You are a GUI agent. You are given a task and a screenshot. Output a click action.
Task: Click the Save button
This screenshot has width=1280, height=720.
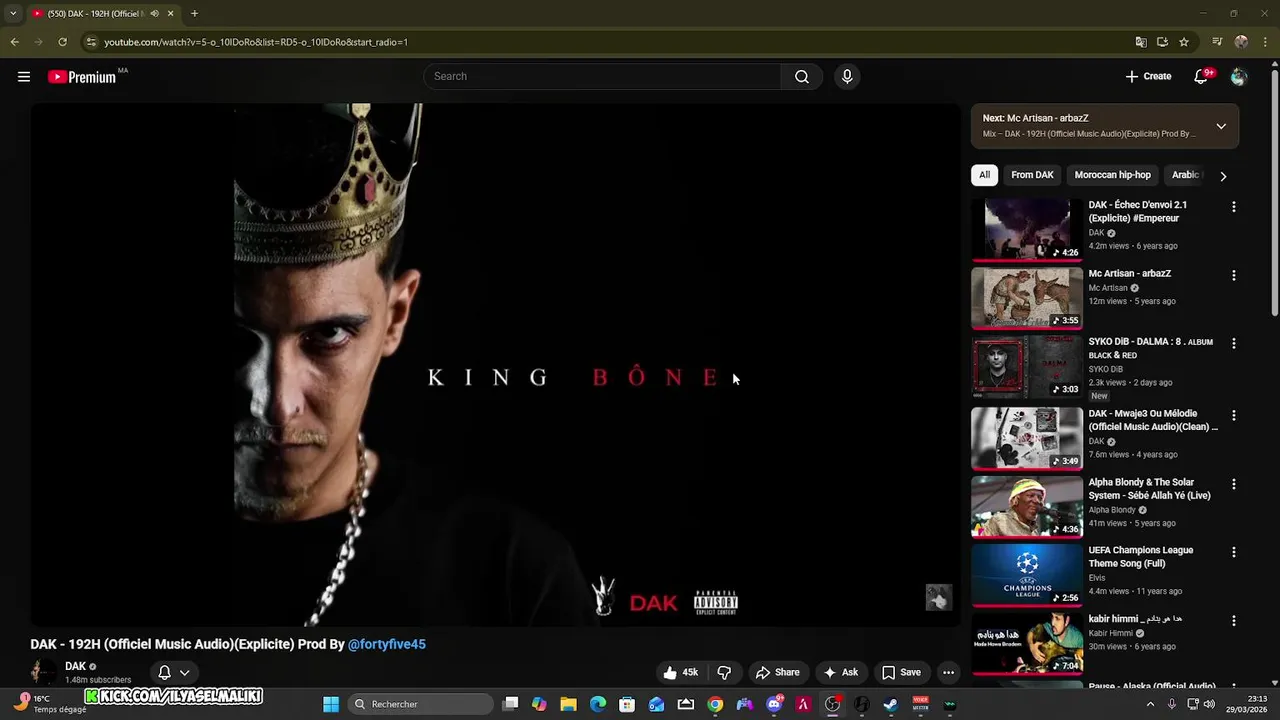tap(901, 672)
